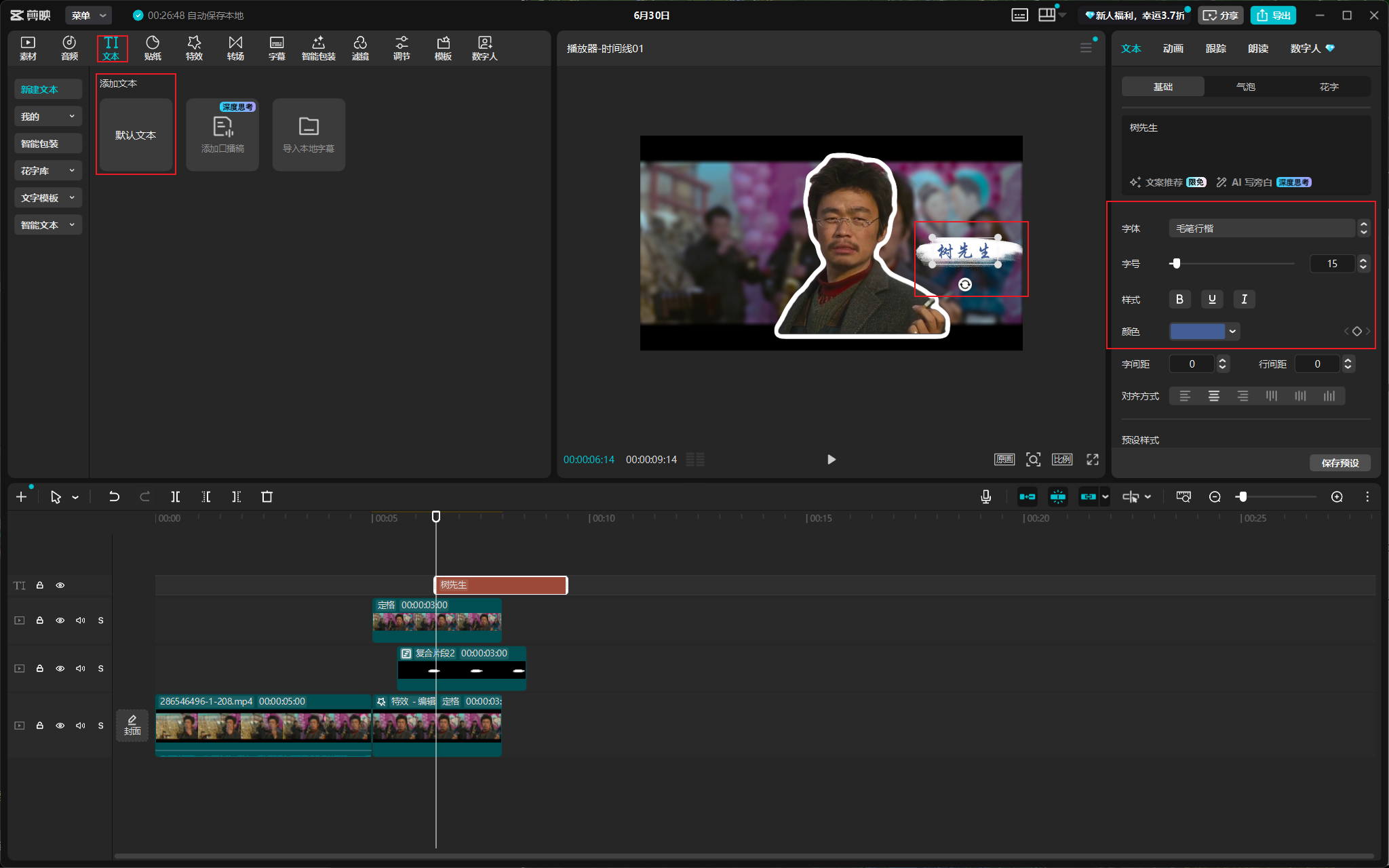Click the 转场 transitions icon
This screenshot has height=868, width=1389.
(235, 48)
